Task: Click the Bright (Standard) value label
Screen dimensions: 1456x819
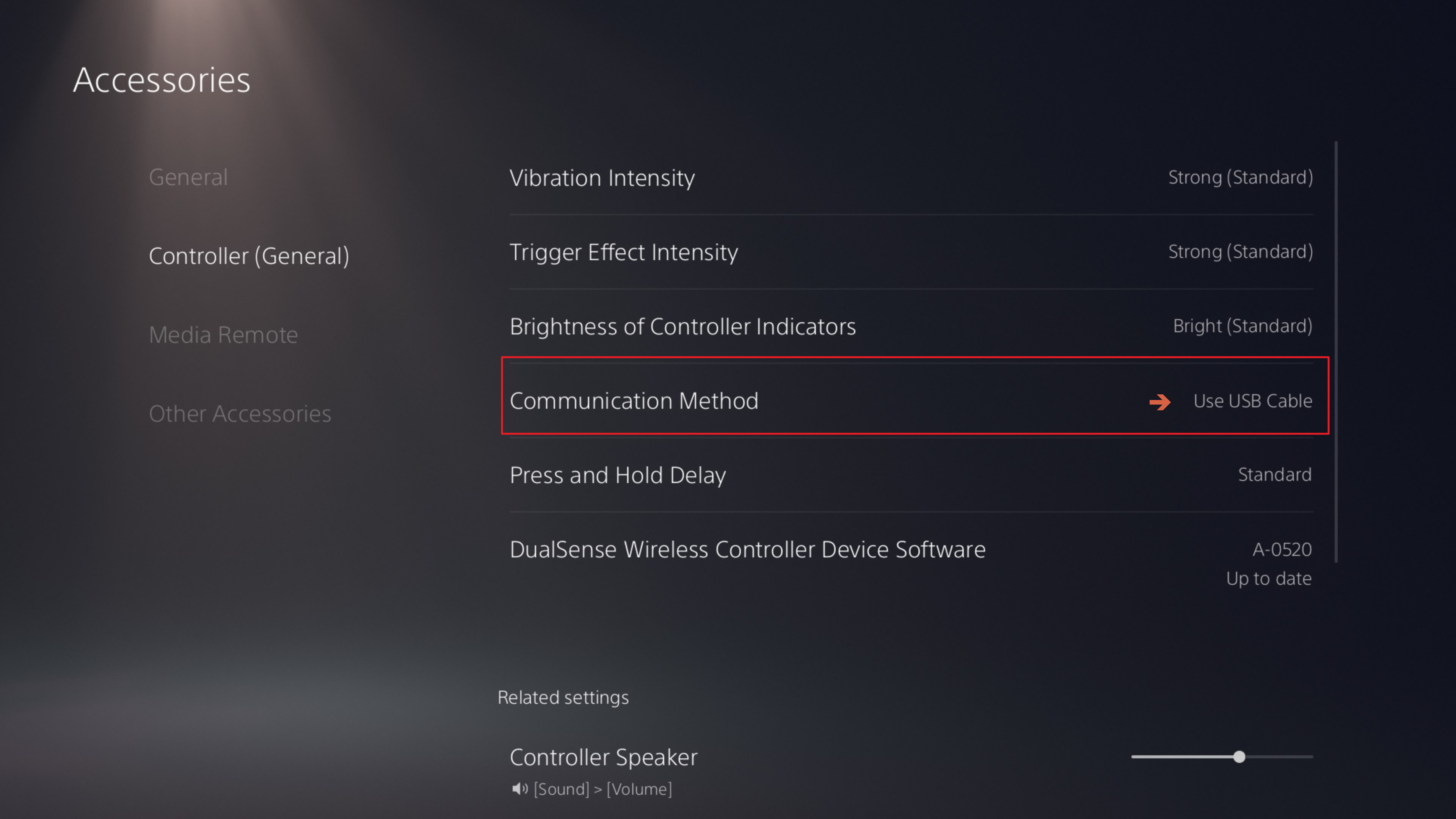Action: [1243, 326]
